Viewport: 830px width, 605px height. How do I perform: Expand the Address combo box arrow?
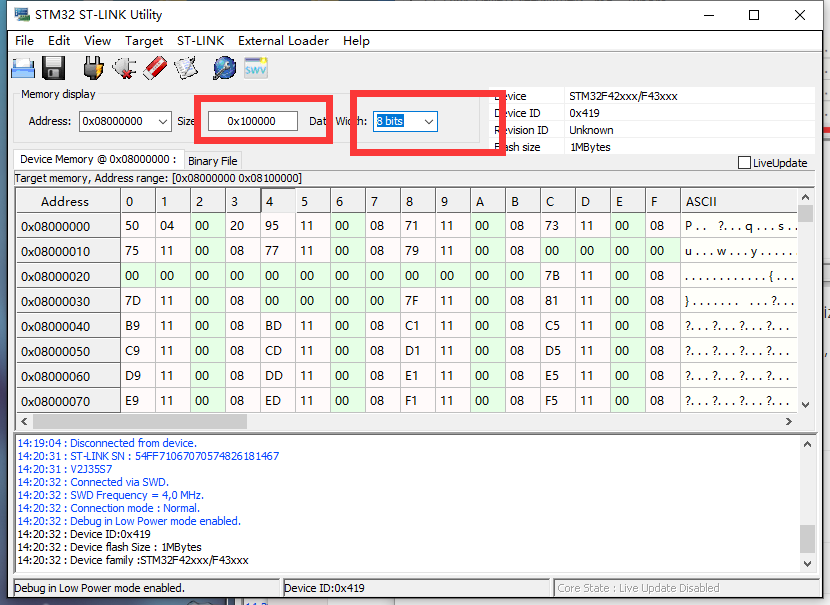(x=163, y=122)
